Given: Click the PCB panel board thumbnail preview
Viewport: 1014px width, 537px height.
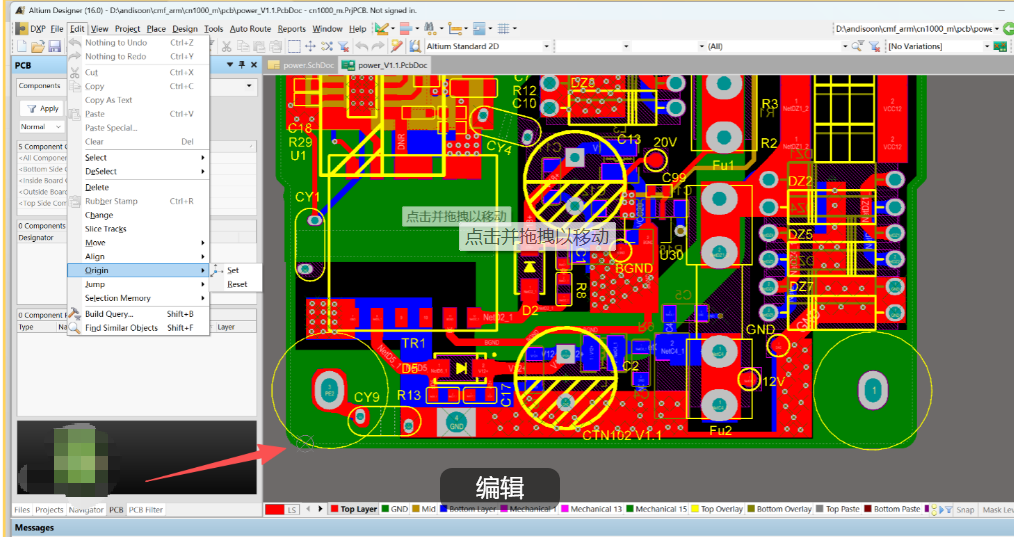Looking at the screenshot, I should pyautogui.click(x=136, y=458).
